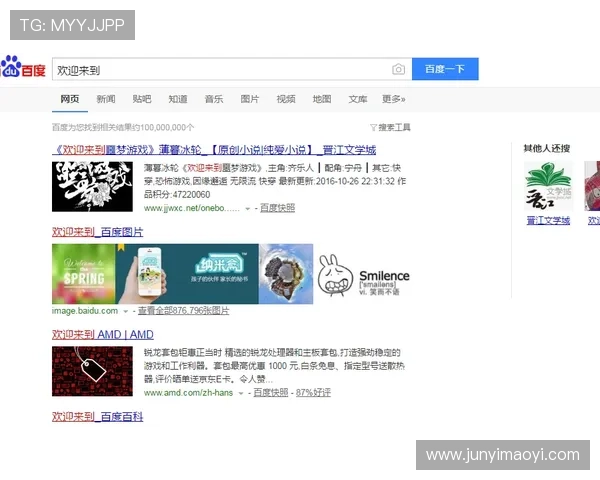Expand dropdown arrow beside amd.com URL
This screenshot has height=480, width=600.
tap(241, 393)
